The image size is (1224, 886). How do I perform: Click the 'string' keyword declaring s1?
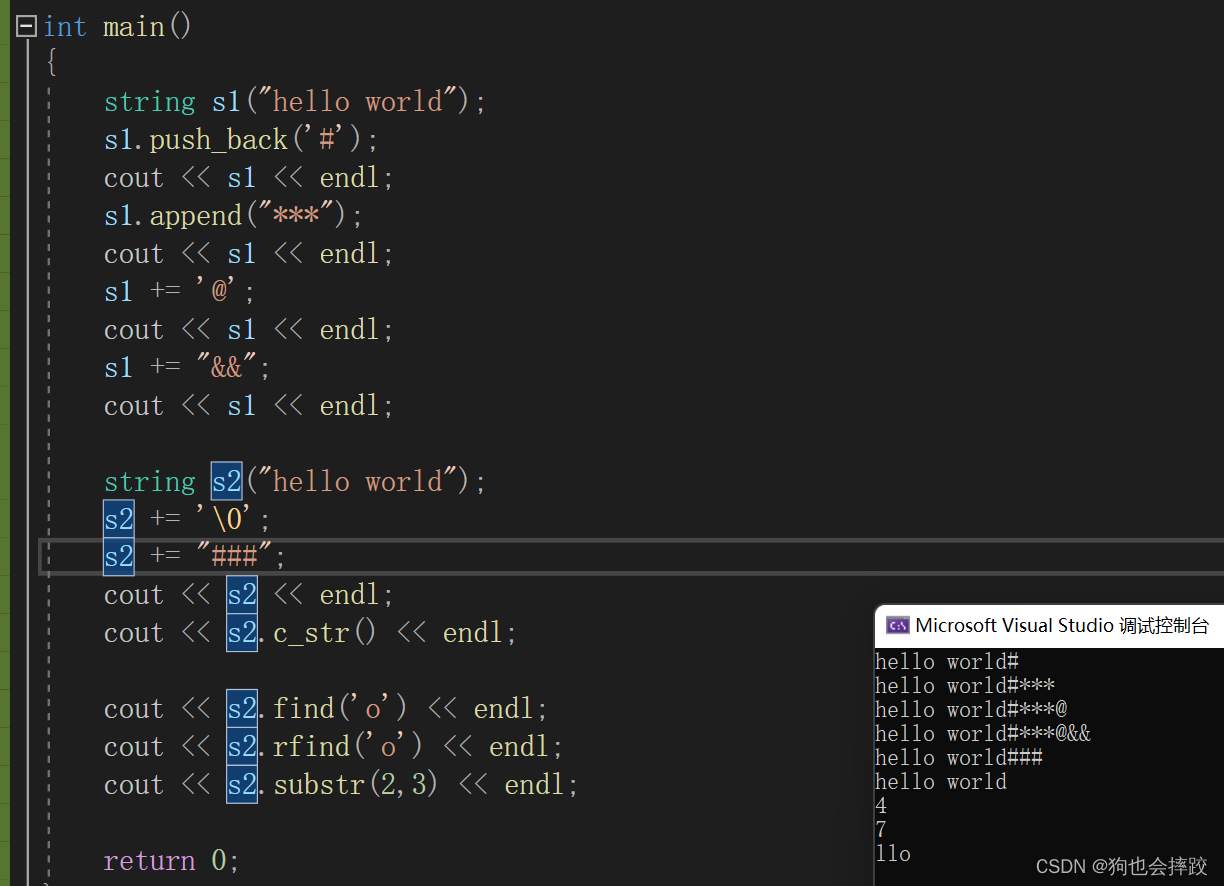coord(149,102)
